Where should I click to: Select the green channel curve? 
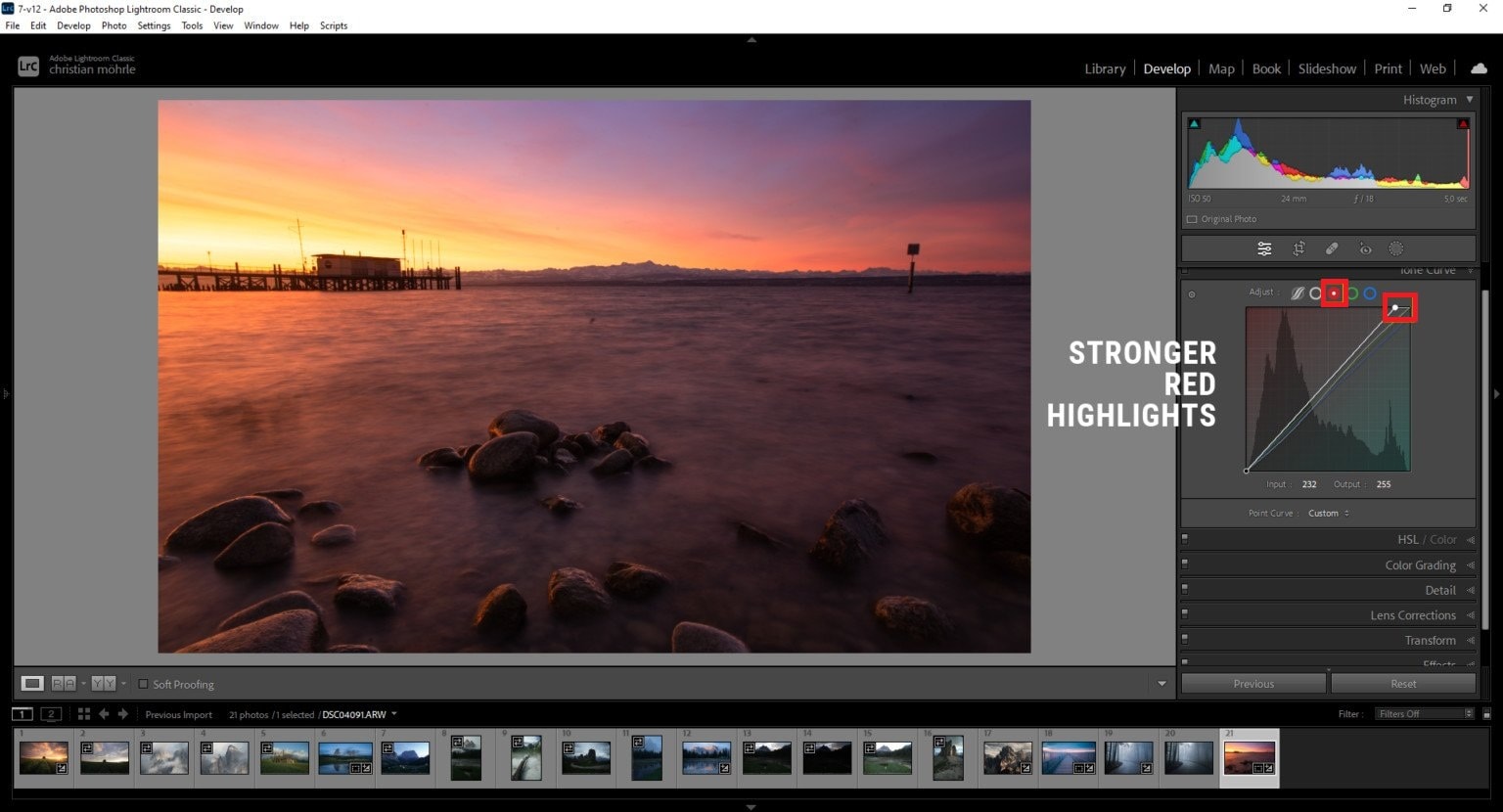pos(1352,293)
